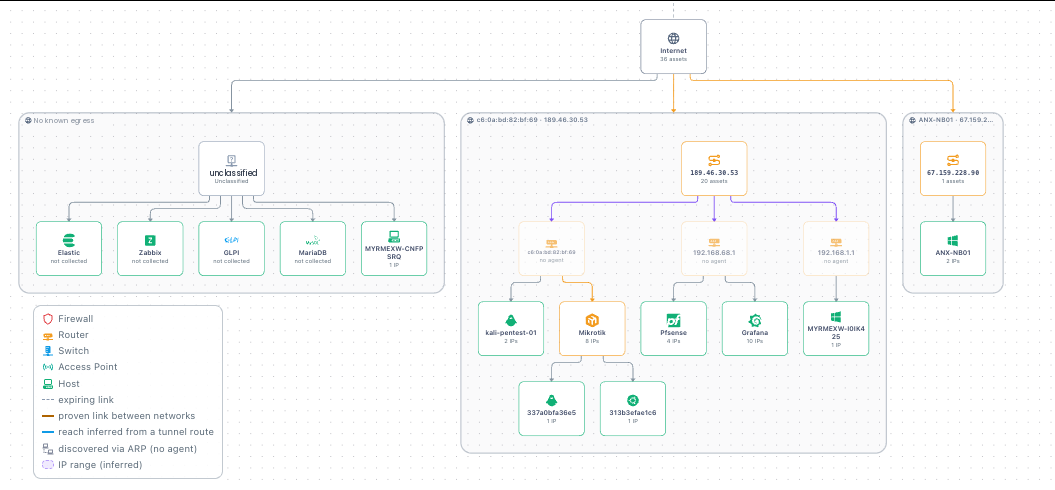Select the 313b3efae1c6 host node
The width and height of the screenshot is (1055, 490).
(632, 409)
